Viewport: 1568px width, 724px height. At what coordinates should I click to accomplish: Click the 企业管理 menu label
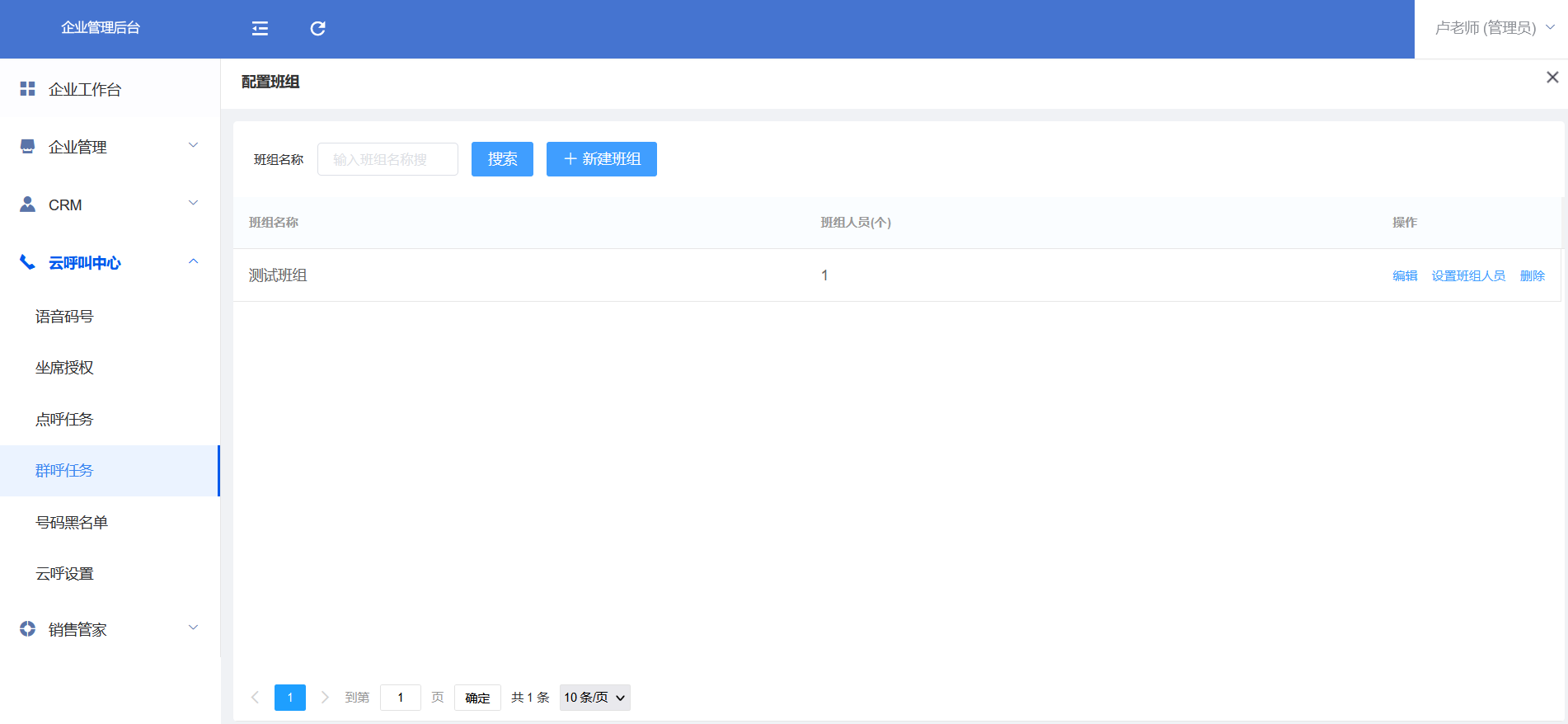pyautogui.click(x=77, y=147)
